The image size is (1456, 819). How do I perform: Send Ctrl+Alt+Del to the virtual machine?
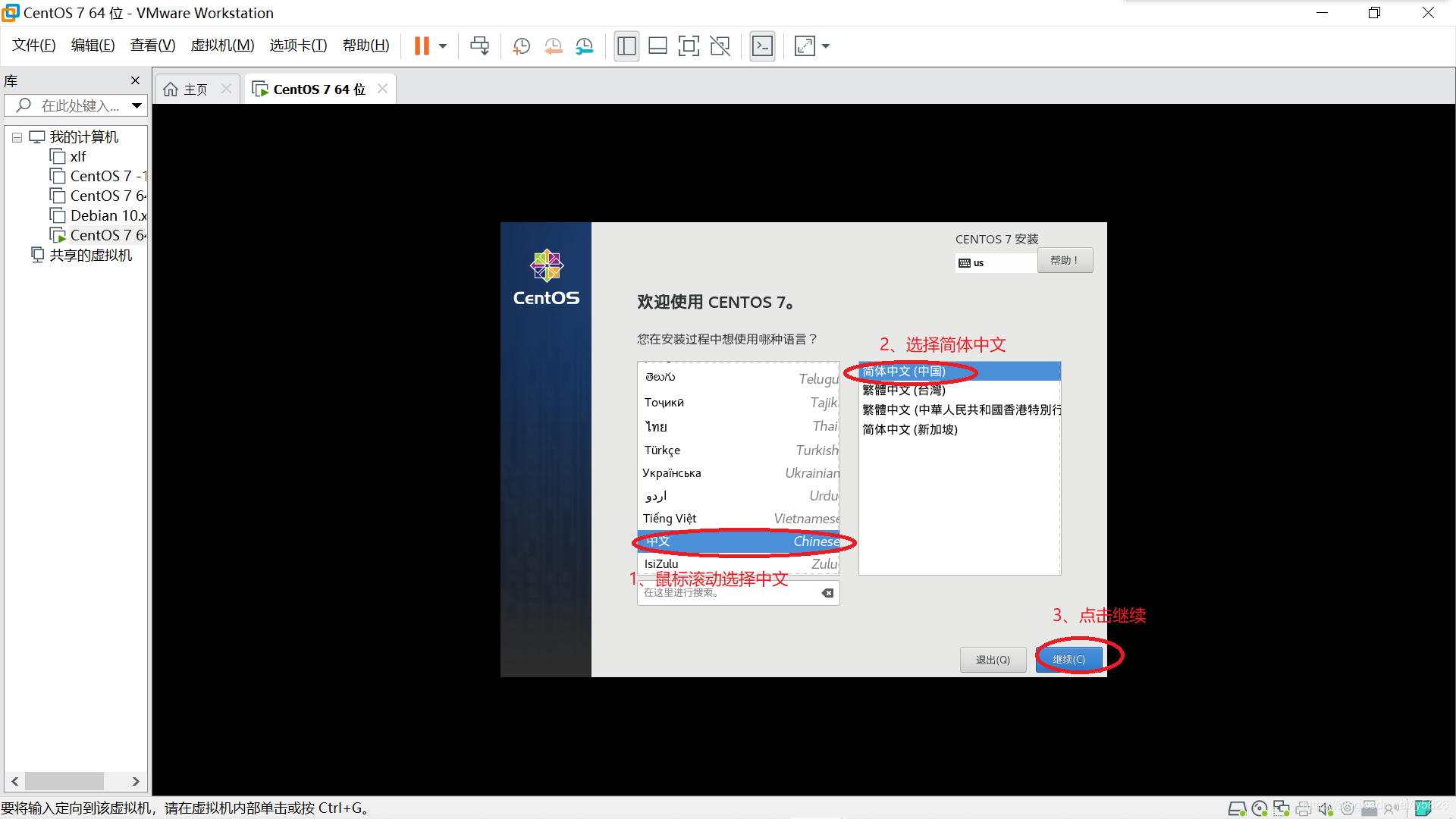coord(479,46)
